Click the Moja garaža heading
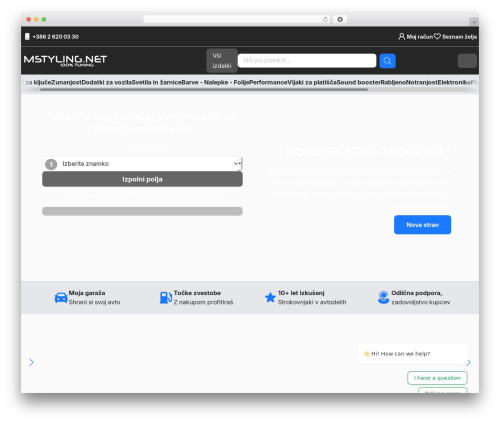Screen dimensions: 500x423 tap(87, 293)
